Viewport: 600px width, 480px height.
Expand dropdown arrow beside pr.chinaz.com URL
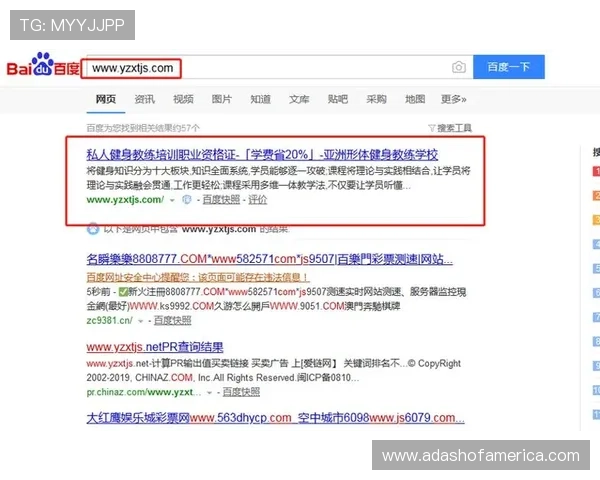pyautogui.click(x=209, y=393)
